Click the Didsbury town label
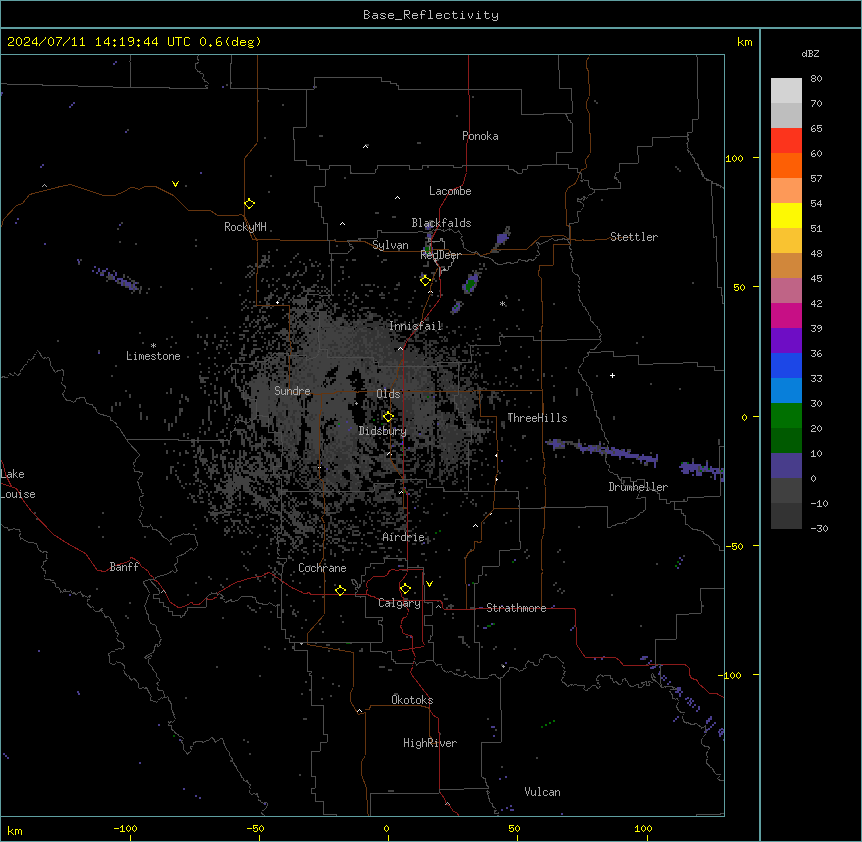Screen dimensions: 862x842 [383, 431]
